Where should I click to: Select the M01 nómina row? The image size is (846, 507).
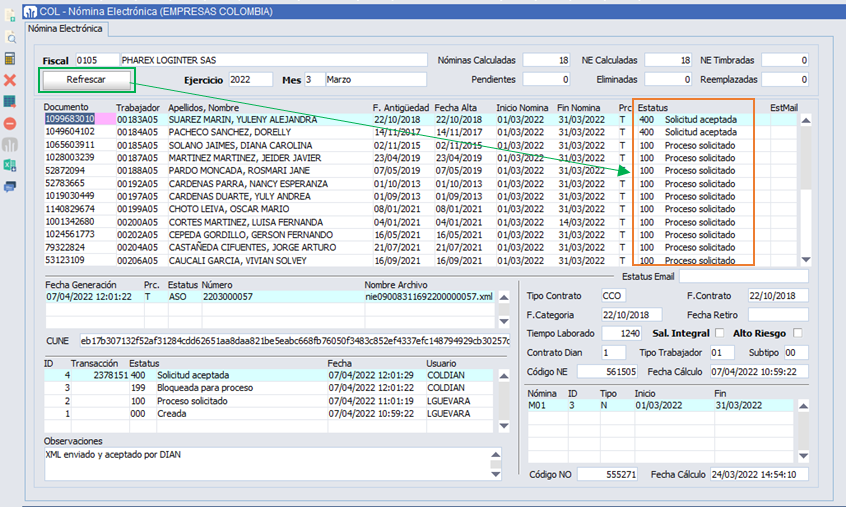pyautogui.click(x=660, y=405)
